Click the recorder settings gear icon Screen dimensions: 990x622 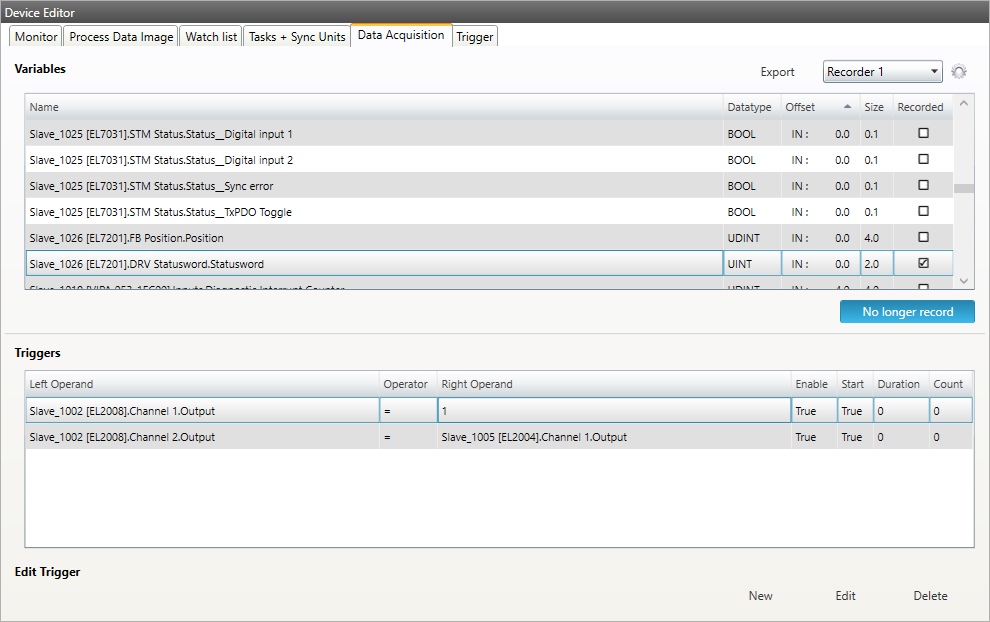tap(959, 72)
